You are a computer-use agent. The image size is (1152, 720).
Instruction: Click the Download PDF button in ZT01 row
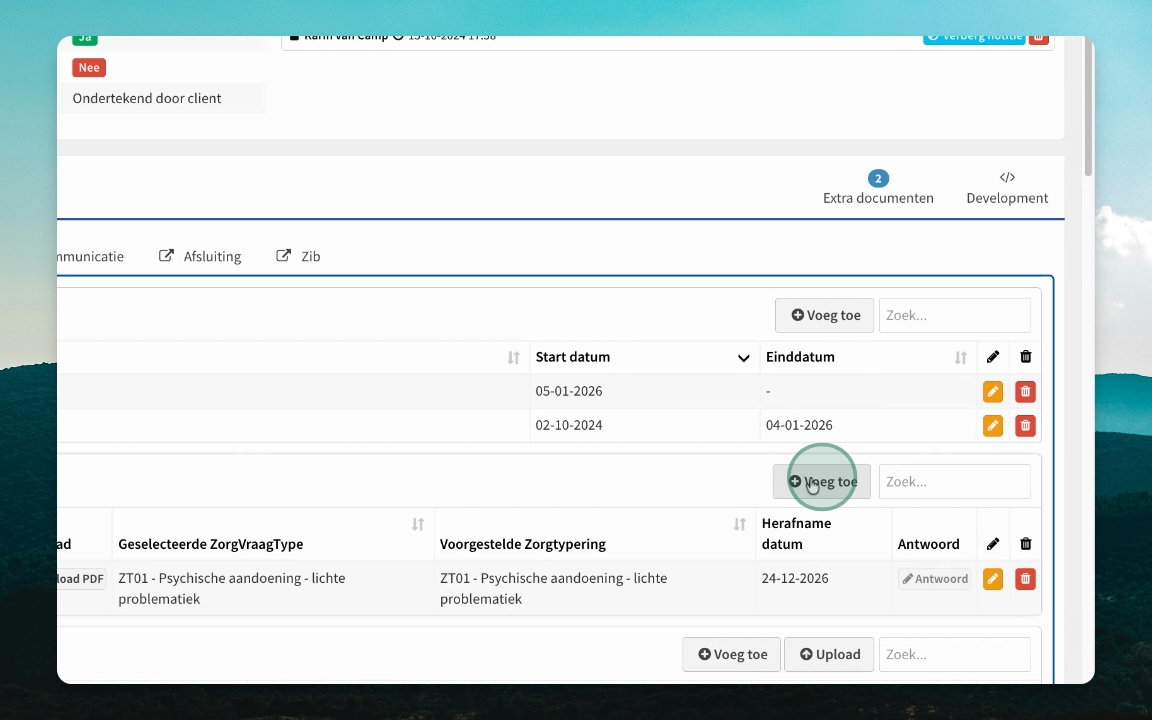[81, 579]
